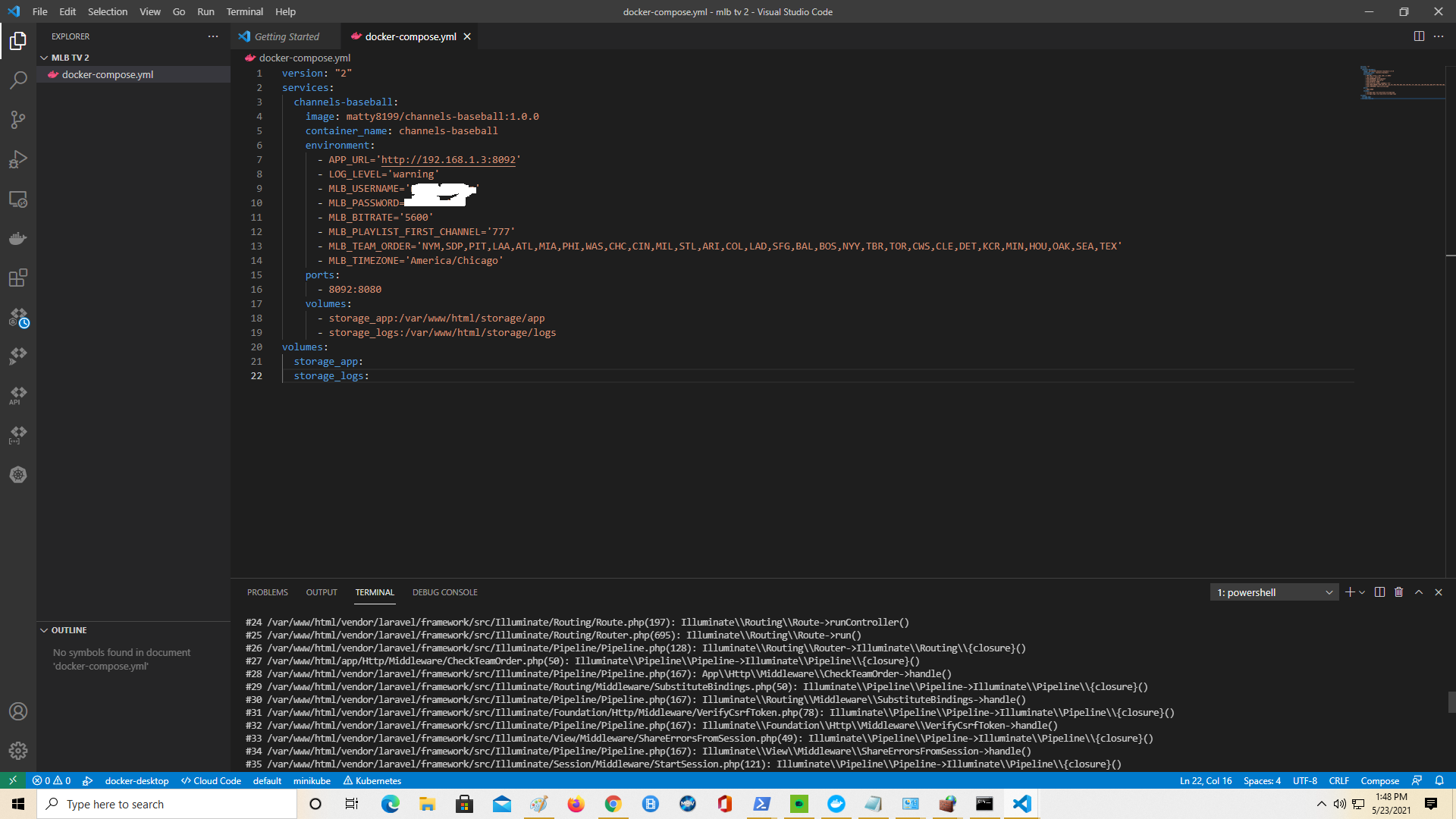Split the editor to the right
1456x819 pixels.
[1419, 36]
